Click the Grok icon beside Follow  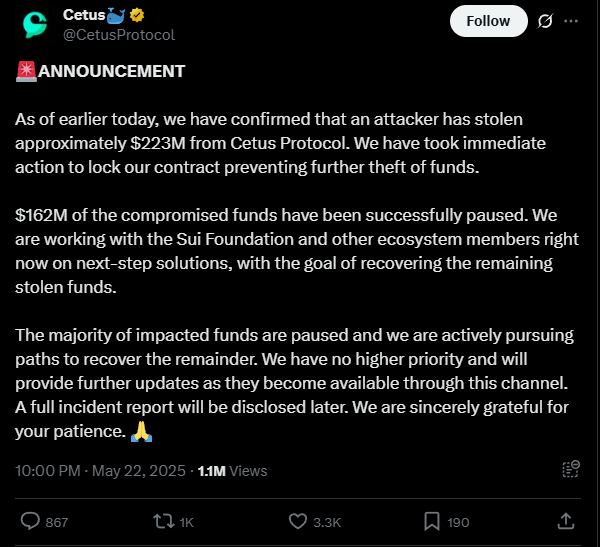coord(546,20)
